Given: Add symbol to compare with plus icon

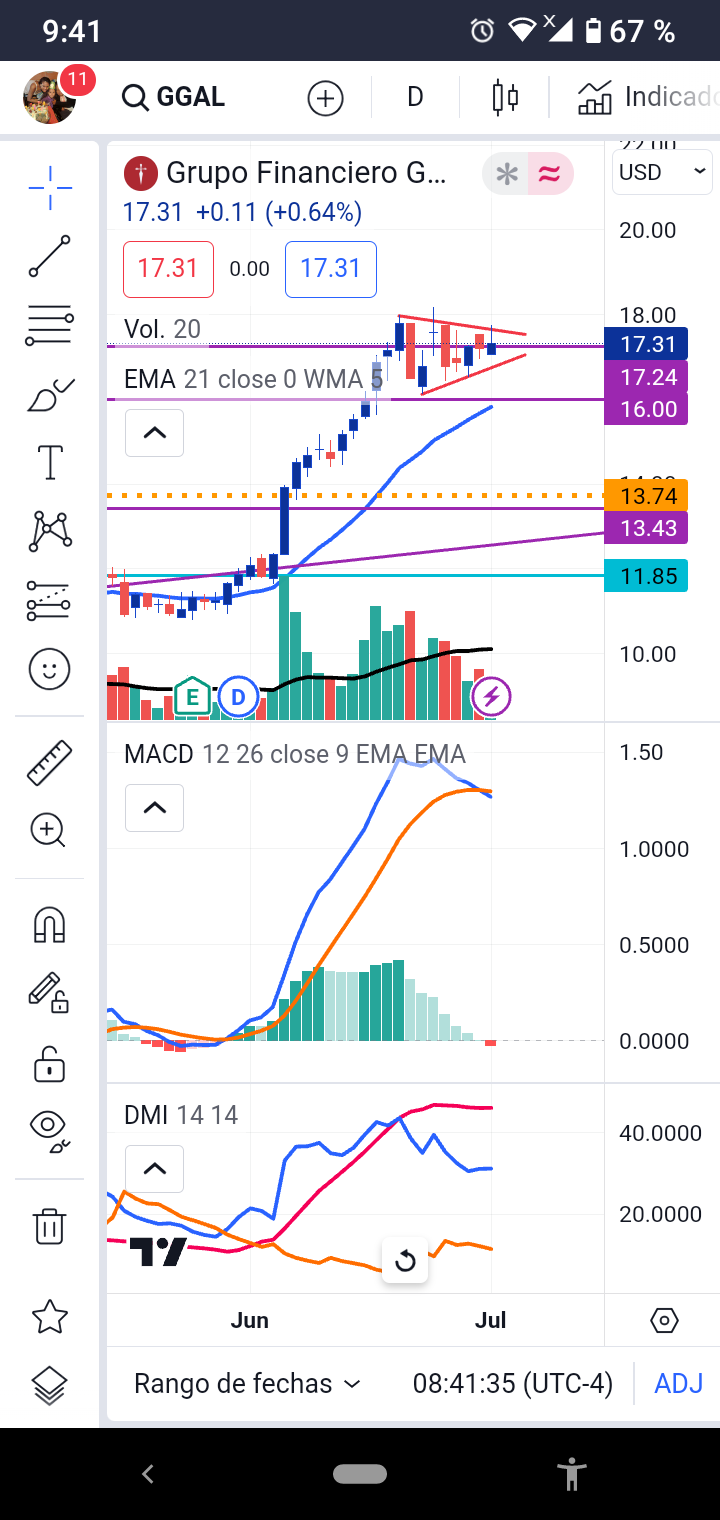Looking at the screenshot, I should [325, 98].
